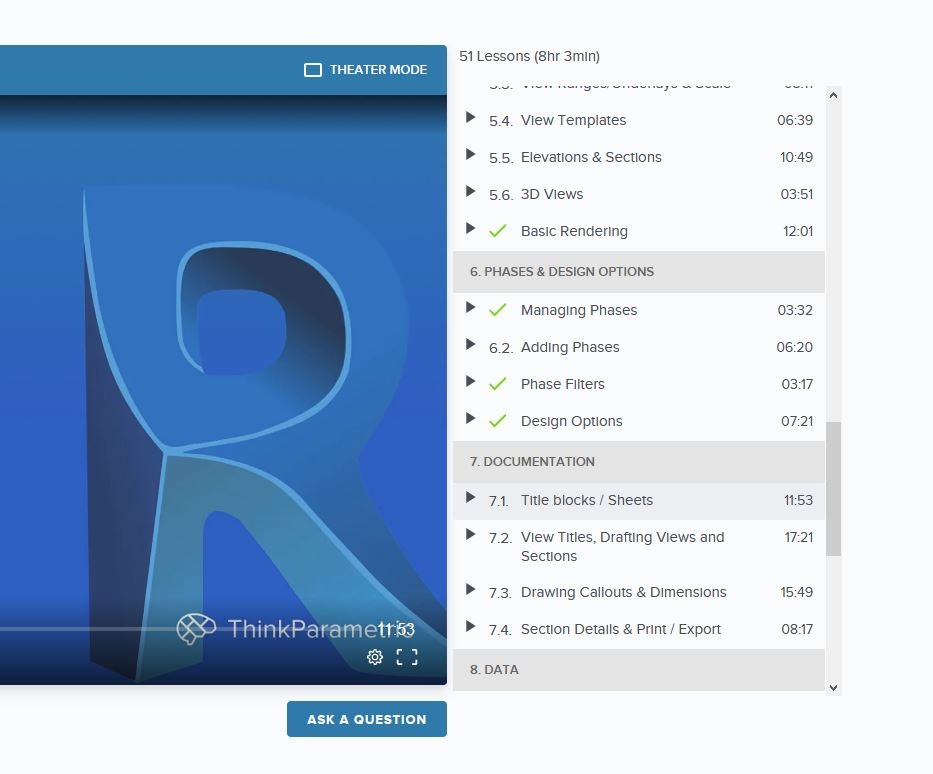Click the 03:17 duration of Phase Filters
The width and height of the screenshot is (933, 774).
[797, 384]
